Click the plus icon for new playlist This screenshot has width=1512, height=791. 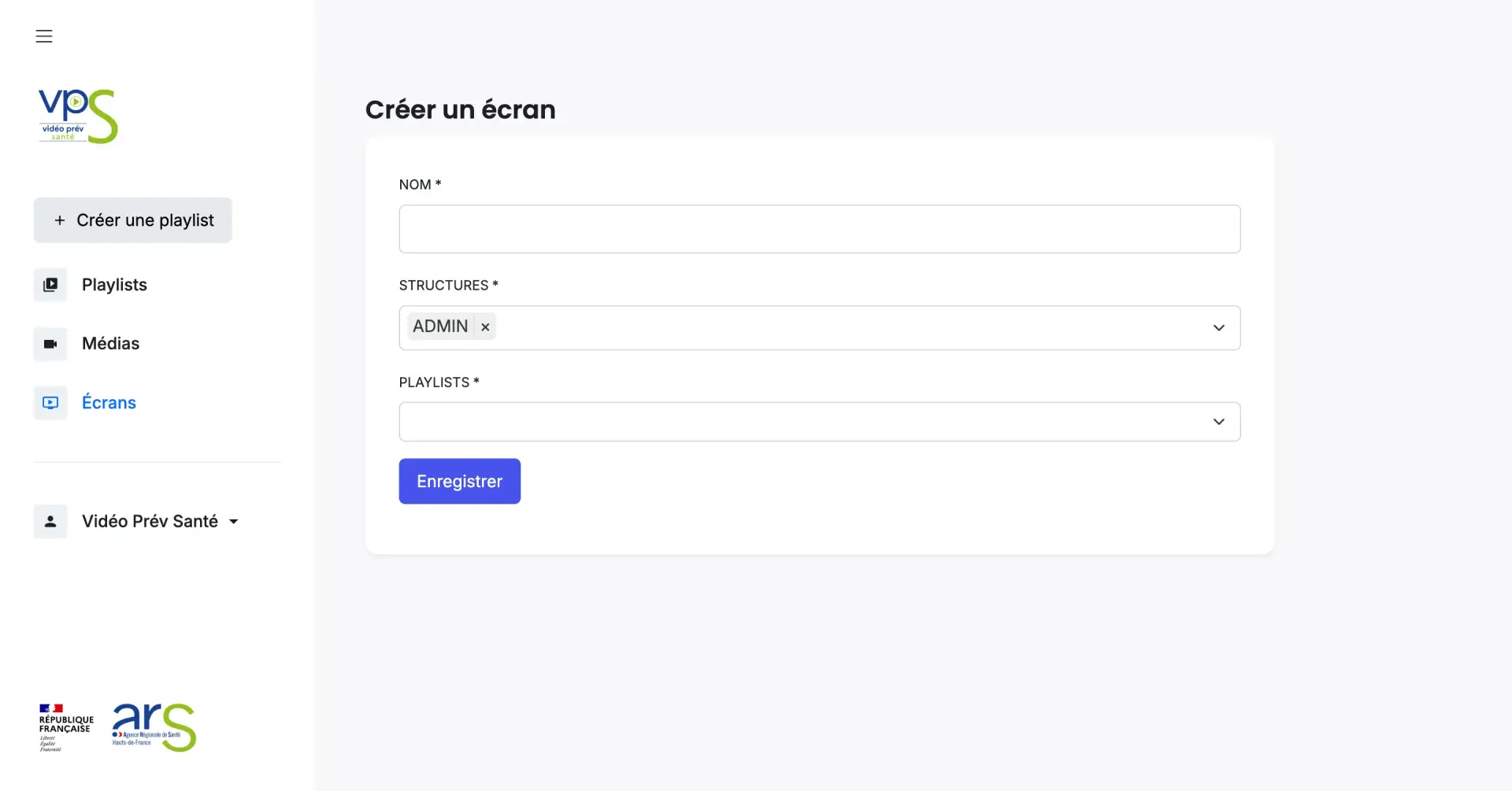(60, 220)
